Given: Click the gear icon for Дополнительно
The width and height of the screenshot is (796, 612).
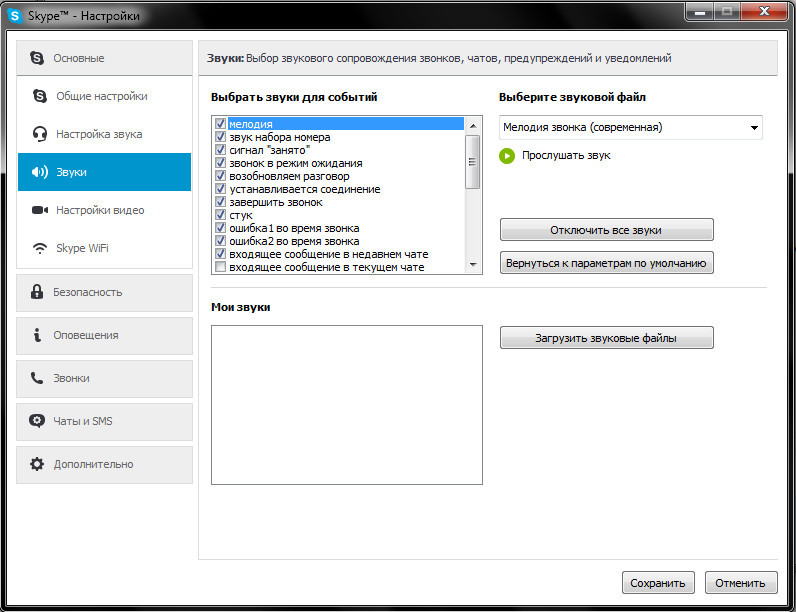Looking at the screenshot, I should tap(37, 464).
